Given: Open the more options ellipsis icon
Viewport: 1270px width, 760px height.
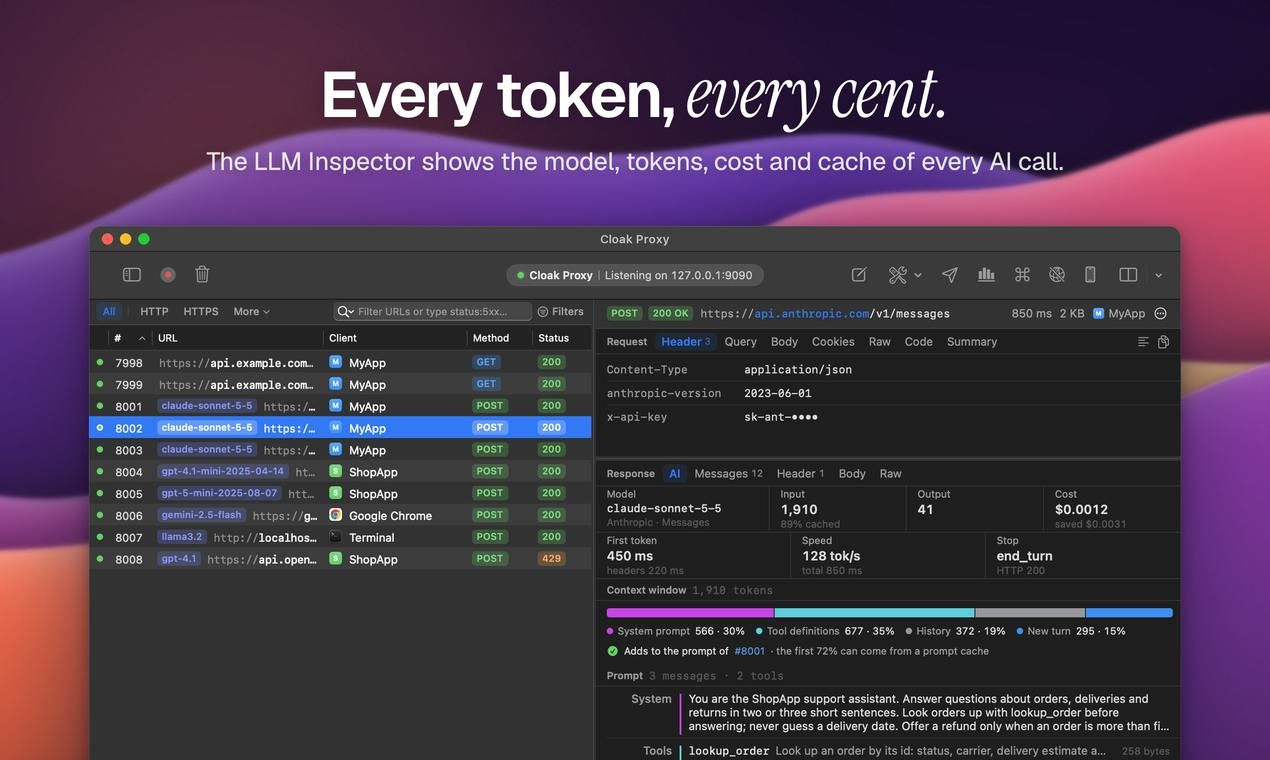Looking at the screenshot, I should pos(1161,313).
